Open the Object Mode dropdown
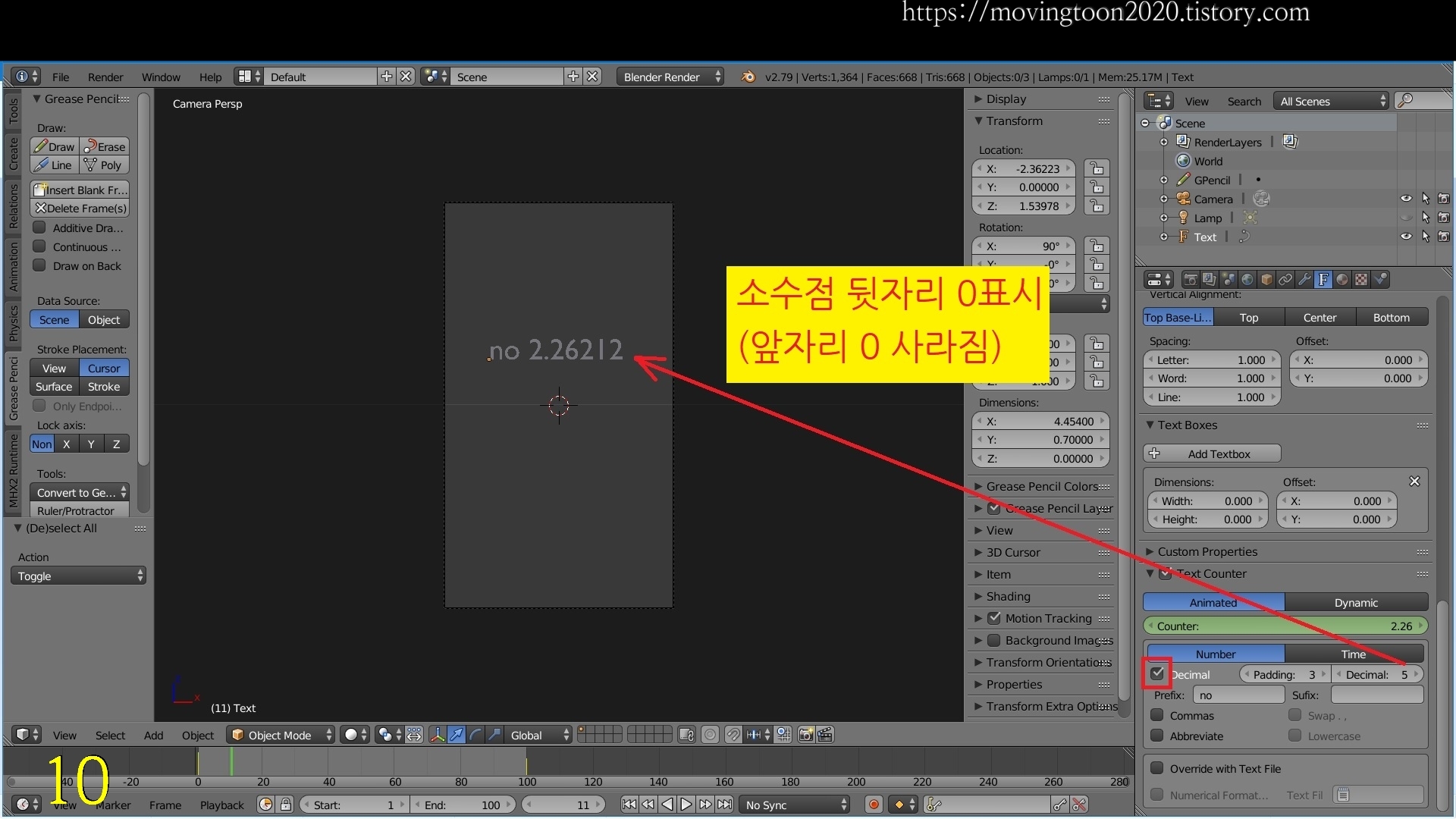This screenshot has width=1456, height=819. tap(281, 735)
